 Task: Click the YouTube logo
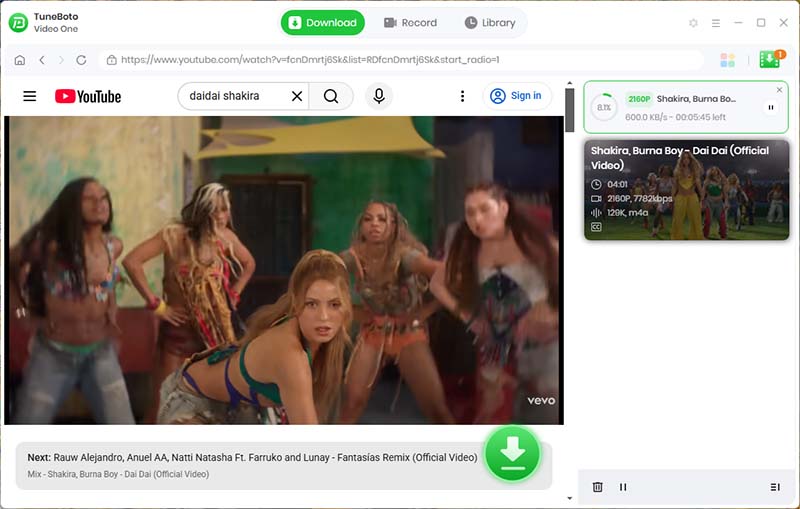click(x=88, y=96)
